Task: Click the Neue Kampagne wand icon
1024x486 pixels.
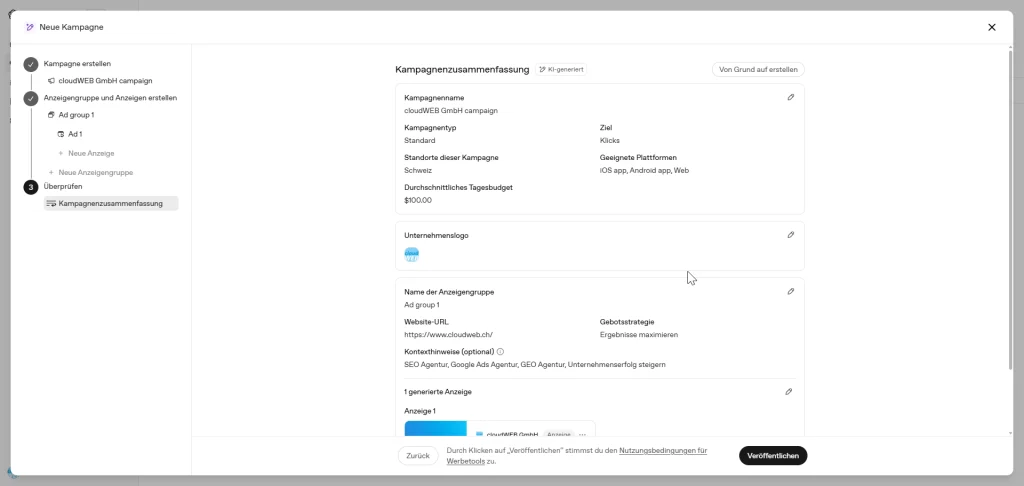Action: (29, 27)
